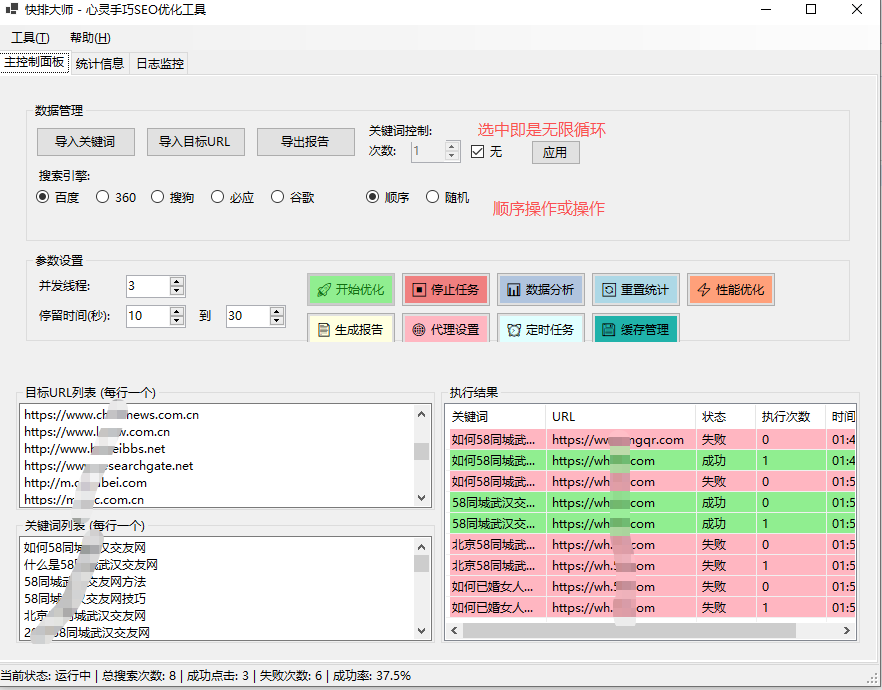Uncheck the 无 infinite loop checkbox

pos(478,152)
